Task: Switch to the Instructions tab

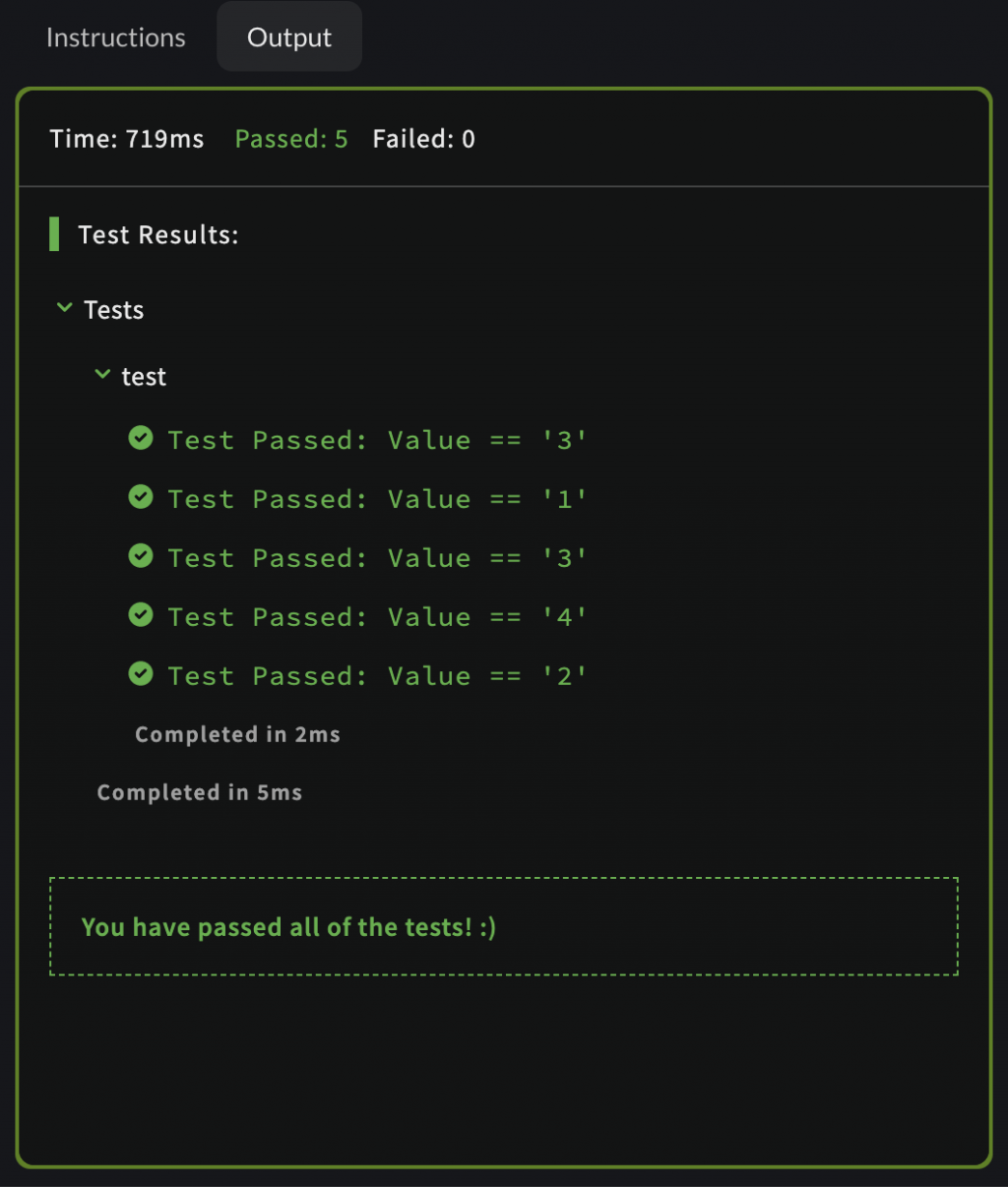Action: (x=115, y=37)
